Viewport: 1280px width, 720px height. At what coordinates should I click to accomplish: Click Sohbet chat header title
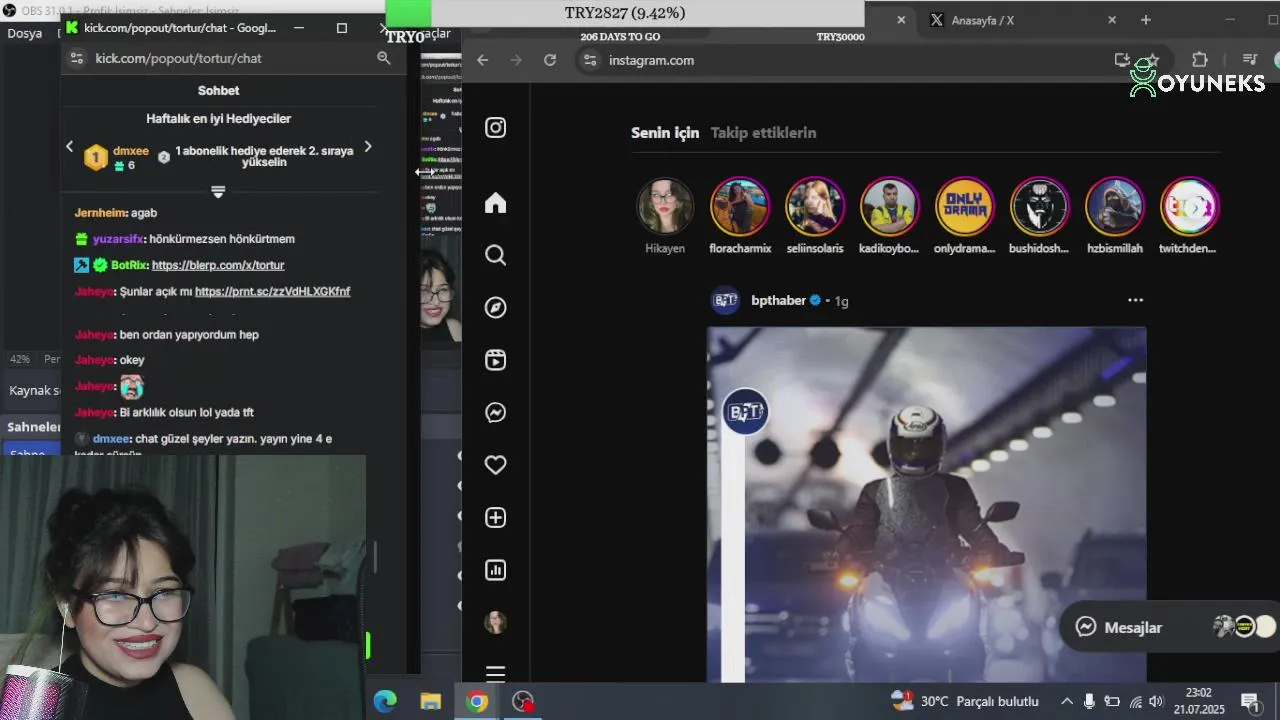click(218, 90)
